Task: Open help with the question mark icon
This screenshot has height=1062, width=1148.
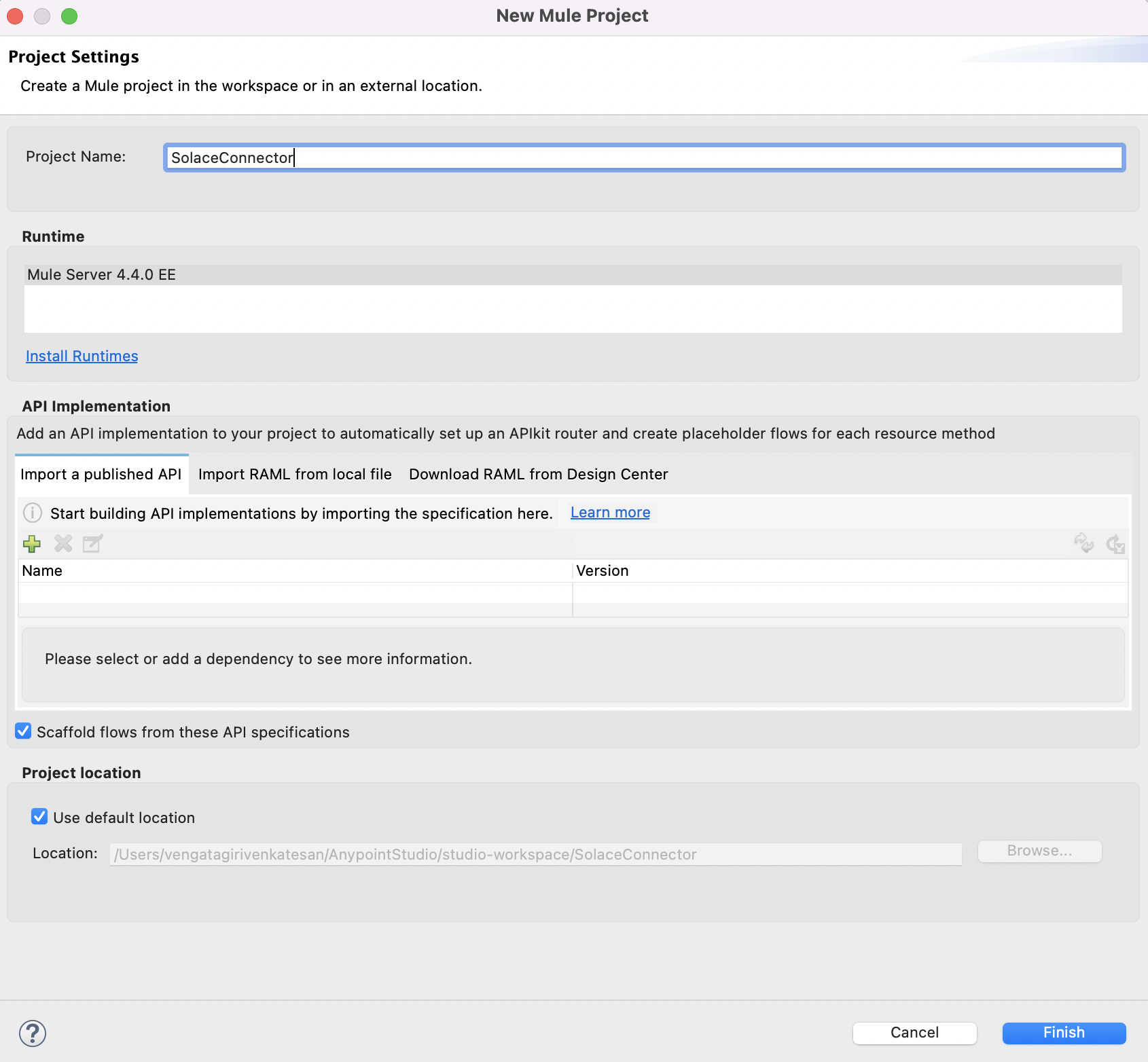Action: (x=33, y=1033)
